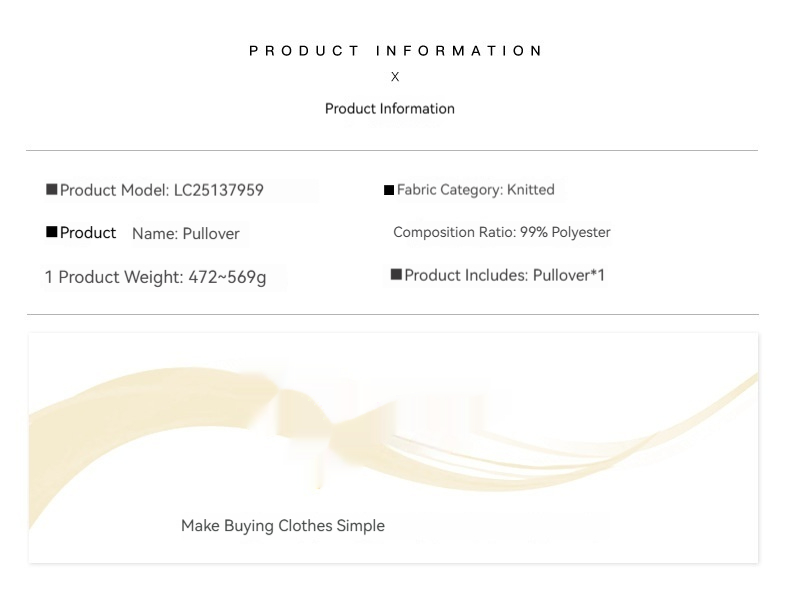Select the Product Model: LC25137959 text
This screenshot has width=790, height=590.
click(162, 190)
